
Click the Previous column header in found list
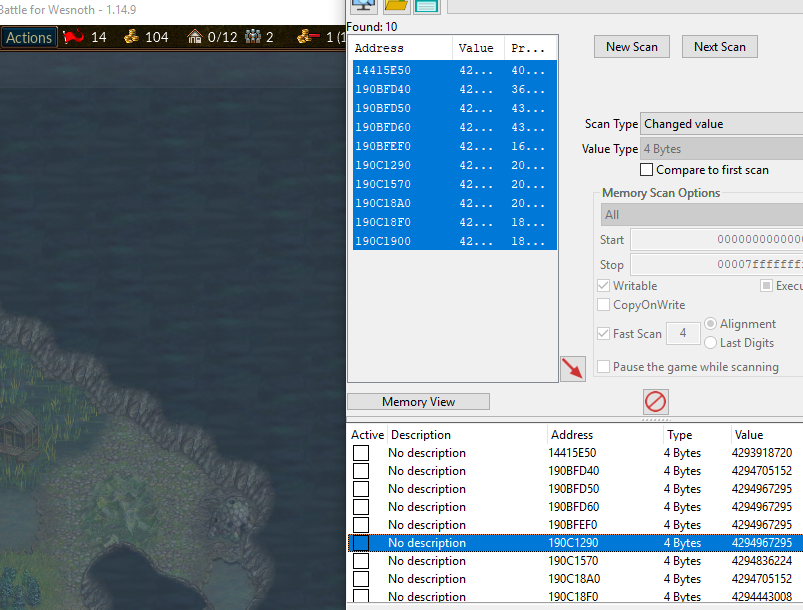pyautogui.click(x=531, y=48)
